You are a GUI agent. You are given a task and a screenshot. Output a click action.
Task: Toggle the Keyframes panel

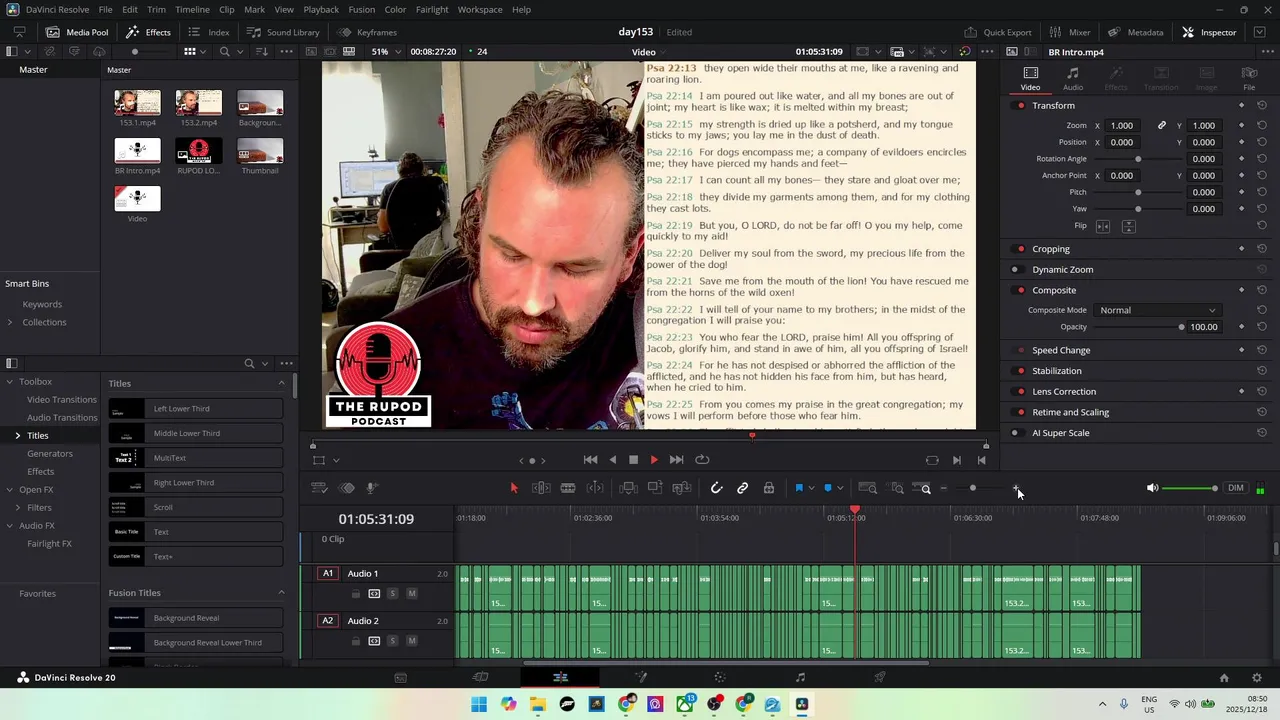(x=367, y=32)
